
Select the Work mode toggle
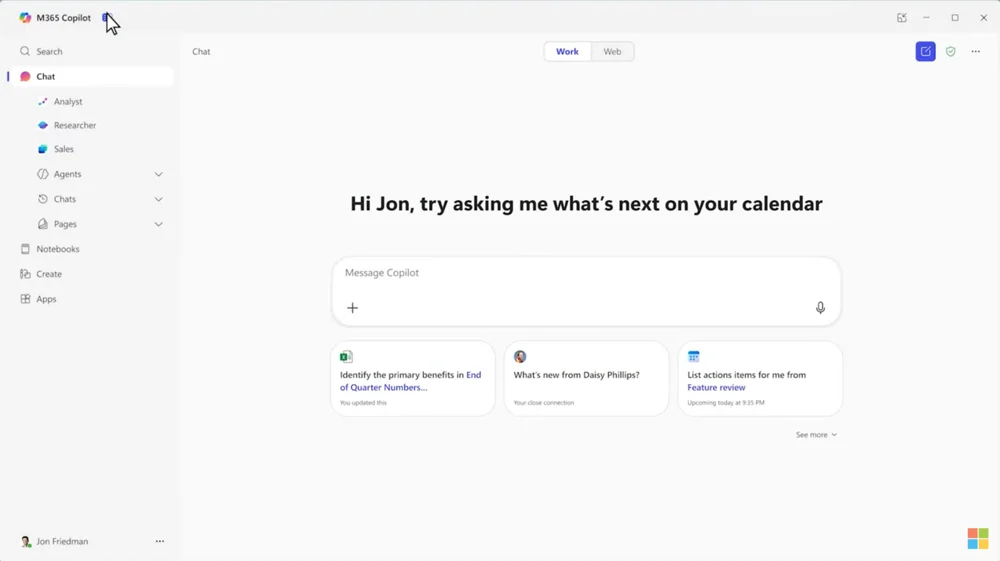(567, 52)
